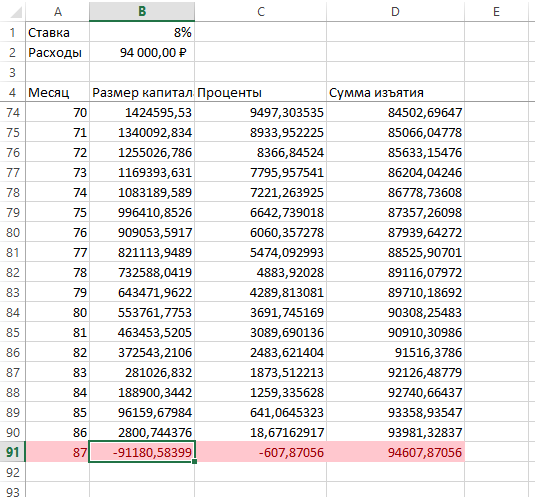The width and height of the screenshot is (535, 497).
Task: Select column D header
Action: point(395,11)
